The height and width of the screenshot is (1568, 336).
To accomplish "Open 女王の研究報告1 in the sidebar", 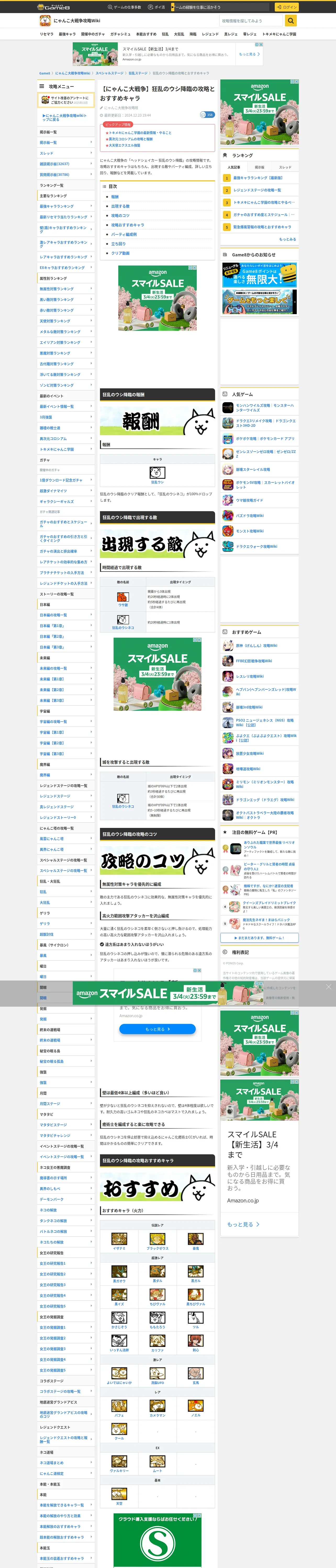I will pyautogui.click(x=66, y=1264).
